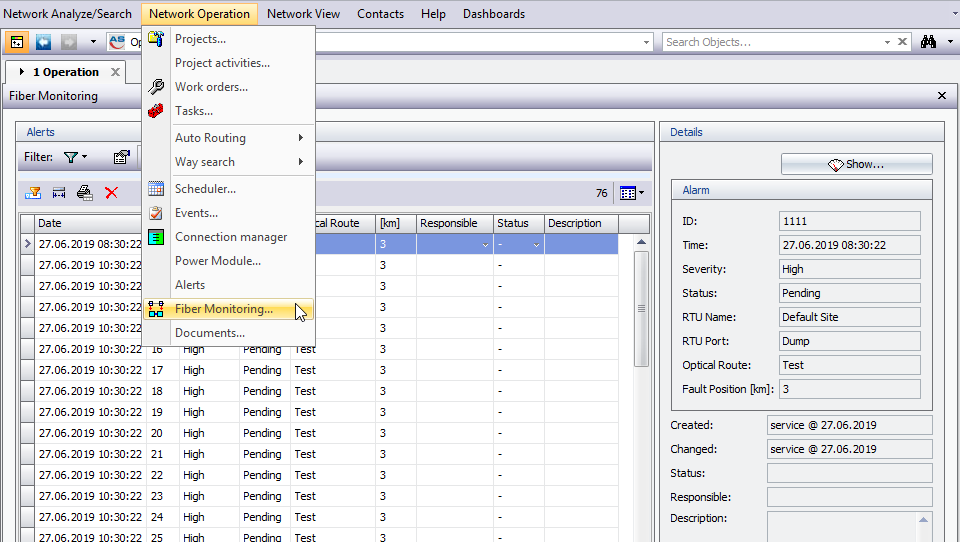Expand triangle on 1 Operation tab
Image resolution: width=960 pixels, height=542 pixels.
point(21,72)
